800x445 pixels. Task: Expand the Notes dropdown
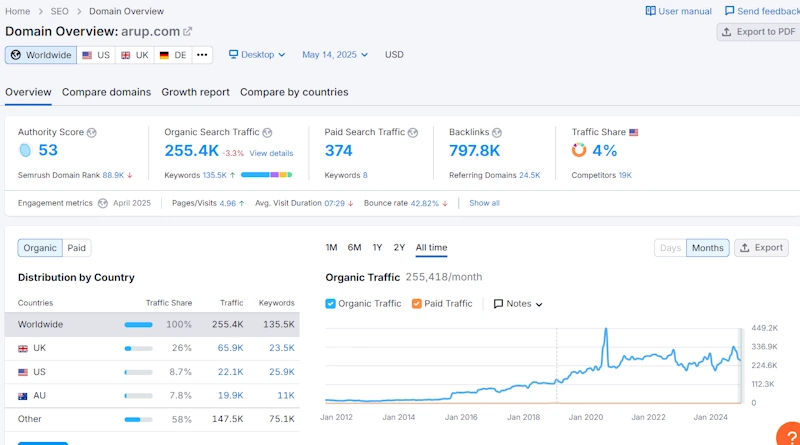518,304
